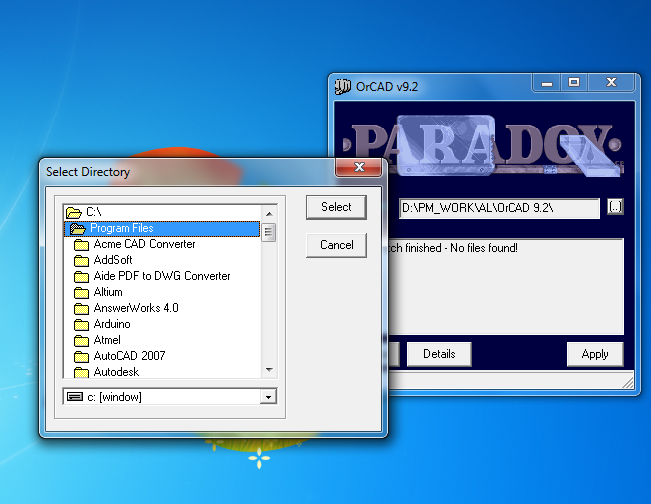Click the AddSoft folder icon

[x=81, y=260]
